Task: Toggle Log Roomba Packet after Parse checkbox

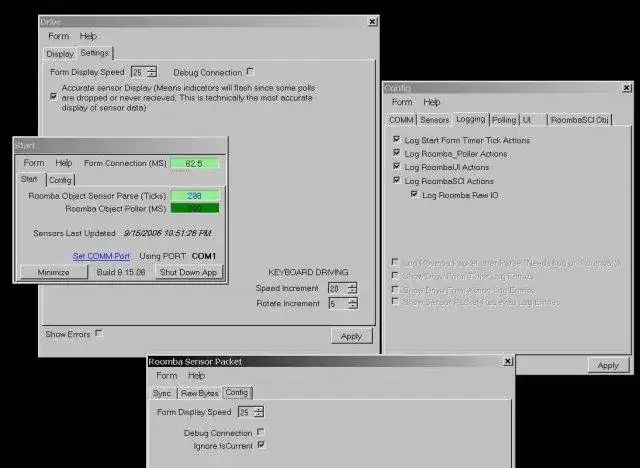Action: pos(395,262)
